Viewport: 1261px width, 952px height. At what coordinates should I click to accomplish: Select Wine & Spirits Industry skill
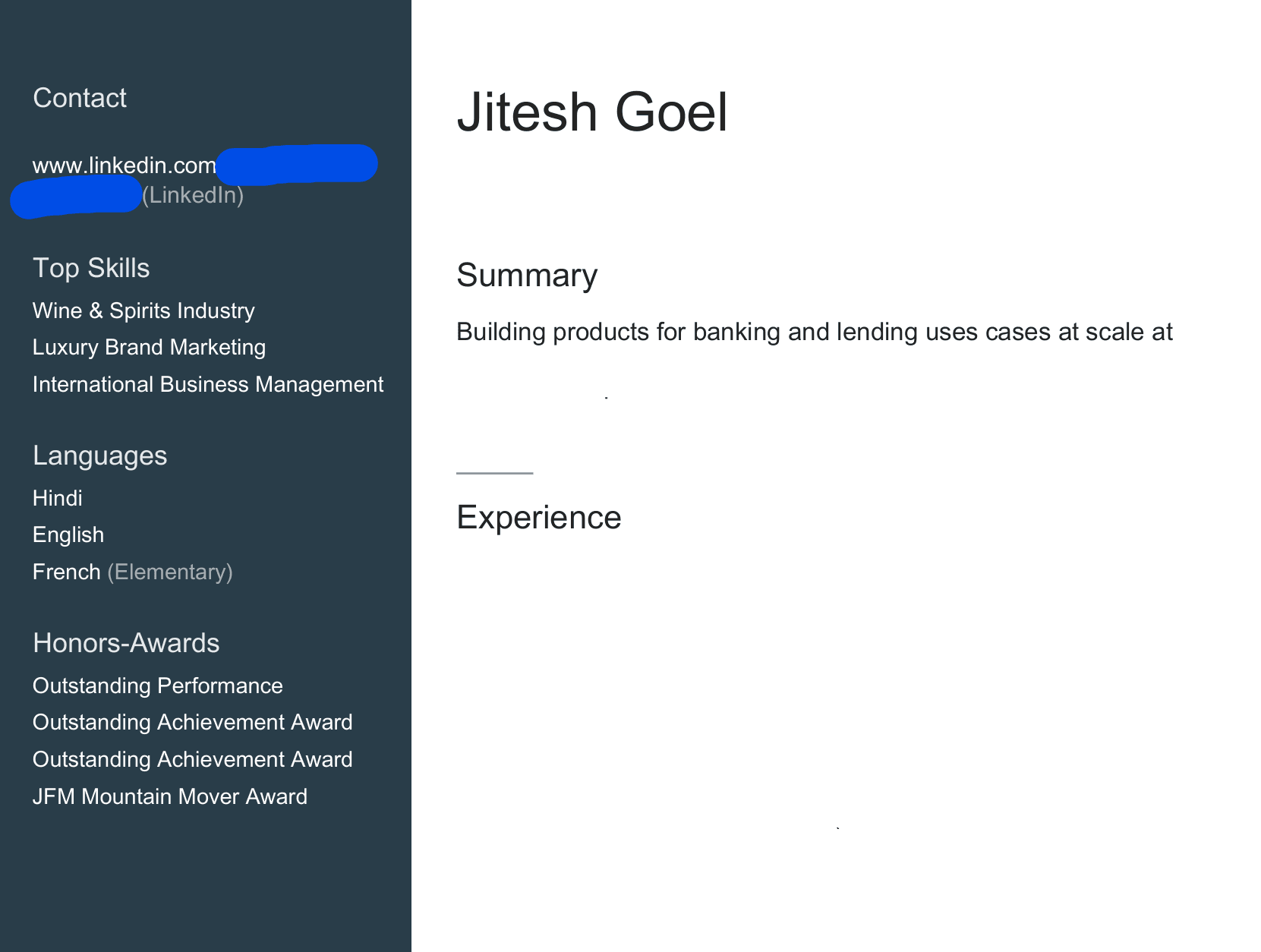click(x=143, y=311)
